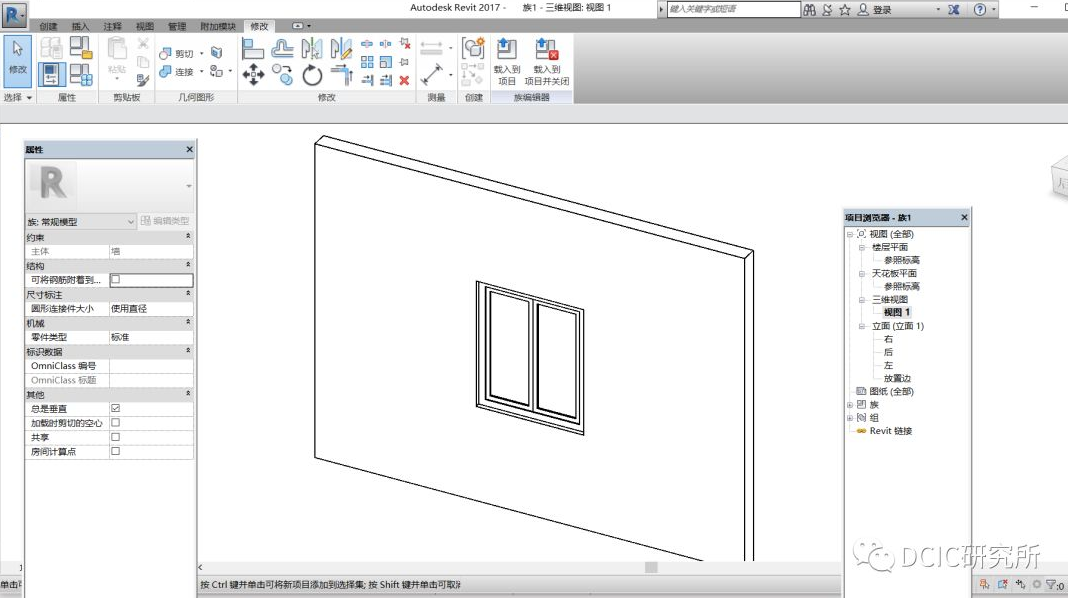The image size is (1068, 598).
Task: Switch to the 附加模块 ribbon tab
Action: 218,27
